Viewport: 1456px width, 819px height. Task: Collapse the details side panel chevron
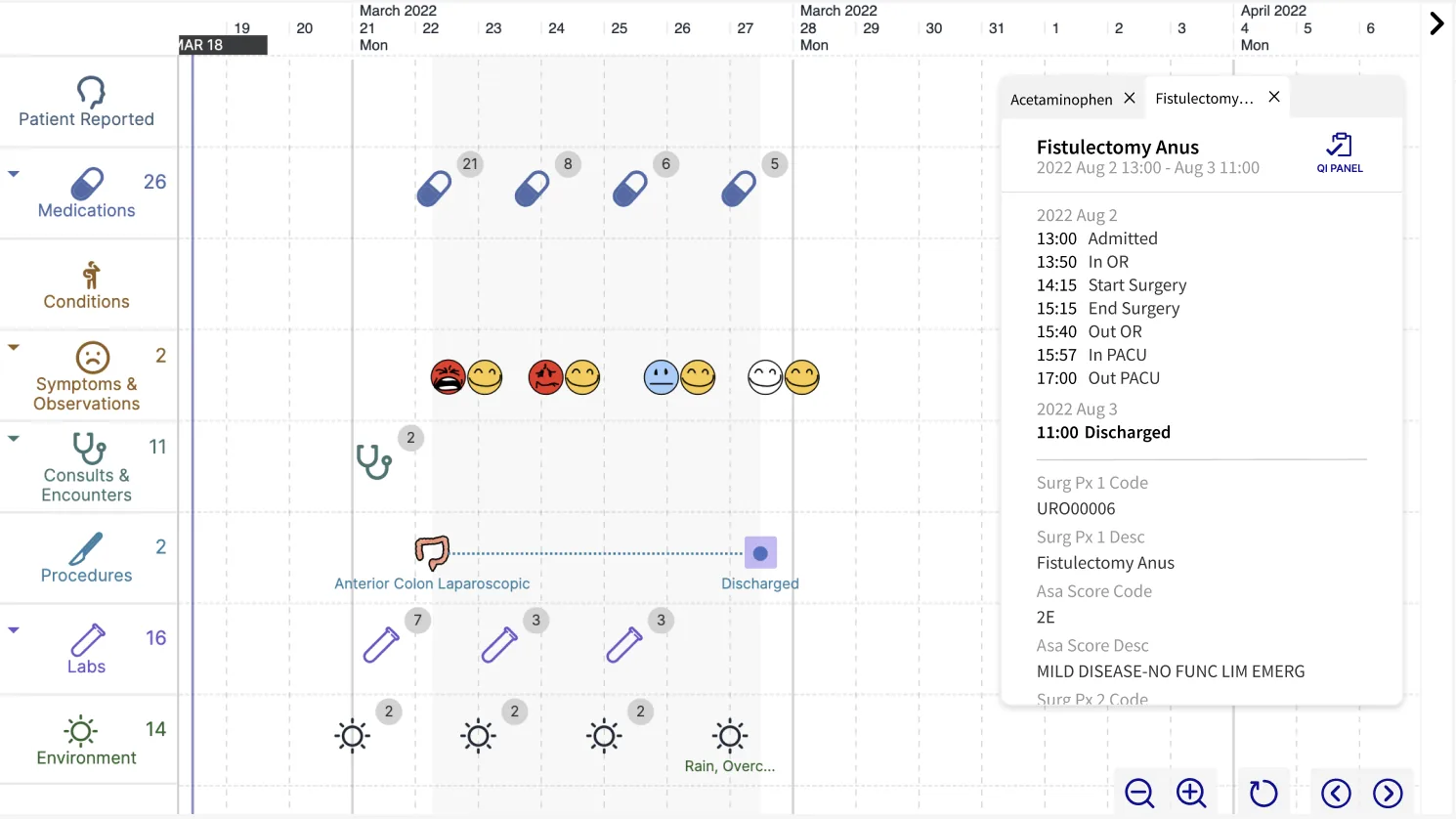pos(1436,23)
